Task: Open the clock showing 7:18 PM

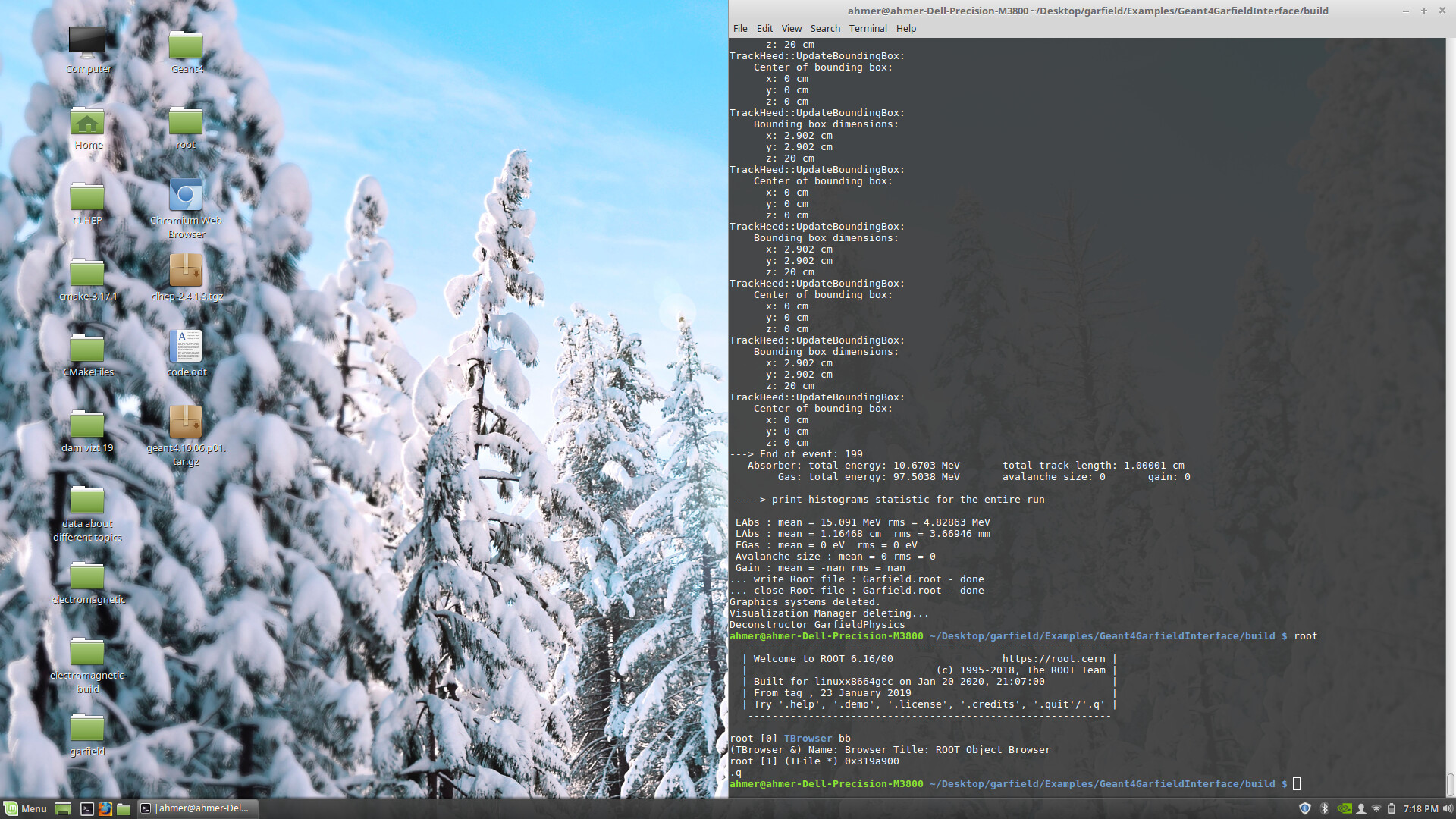Action: (x=1420, y=808)
